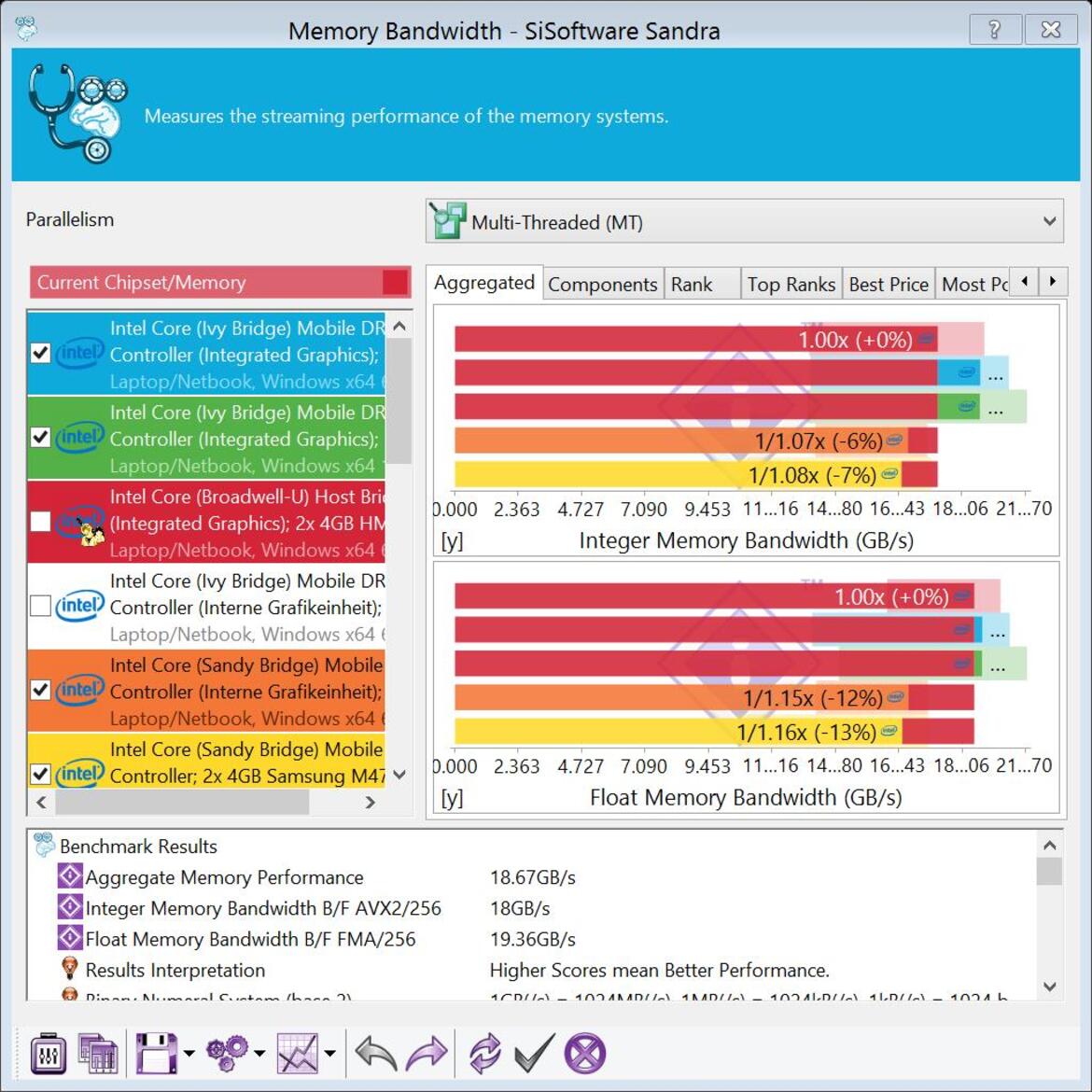Click the Current Chipset/Memory header button
Viewport: 1092px width, 1092px height.
click(x=220, y=283)
